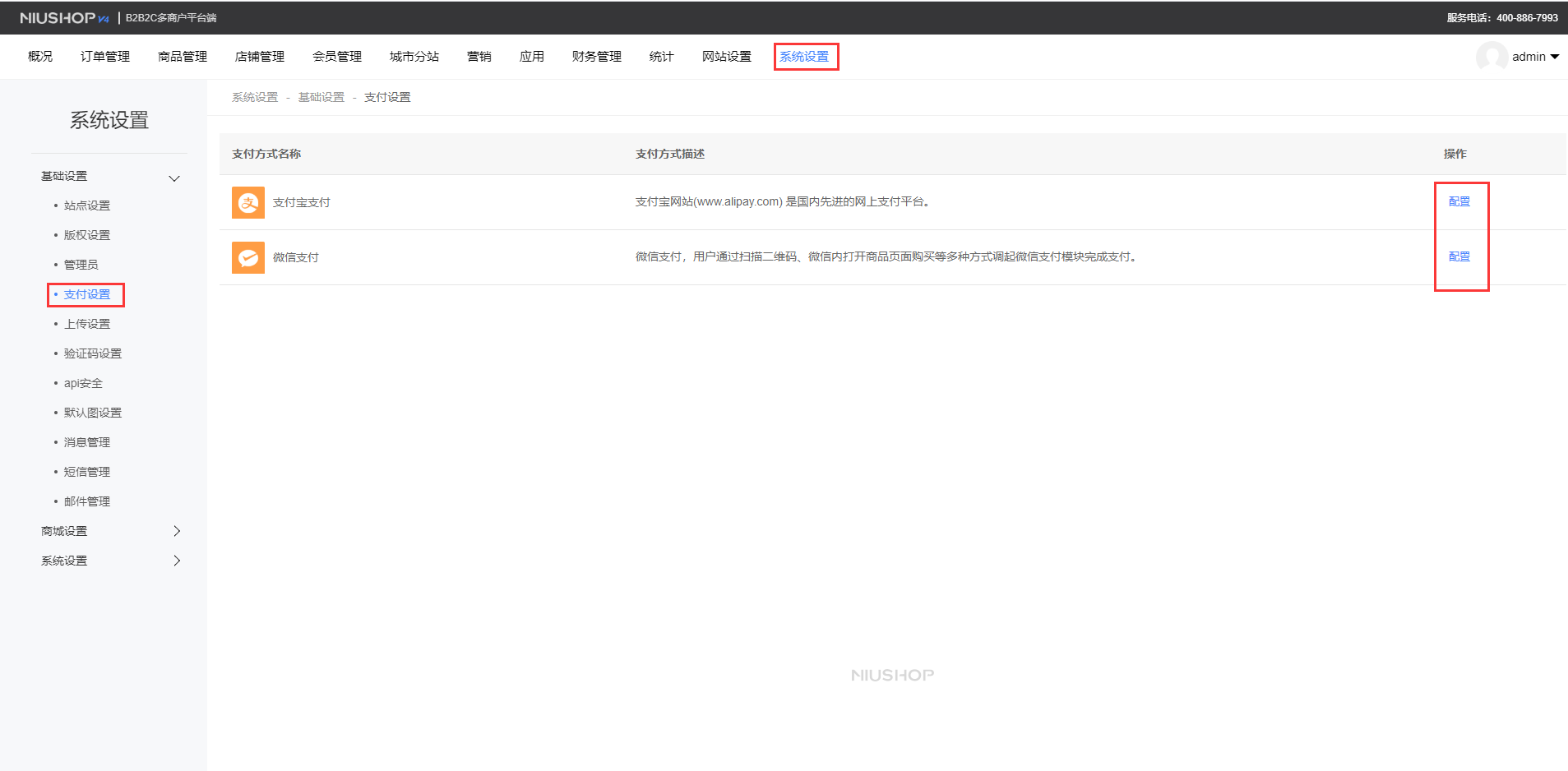Screen dimensions: 1568x771
Task: Open the 网站设置 top menu
Action: (x=727, y=57)
